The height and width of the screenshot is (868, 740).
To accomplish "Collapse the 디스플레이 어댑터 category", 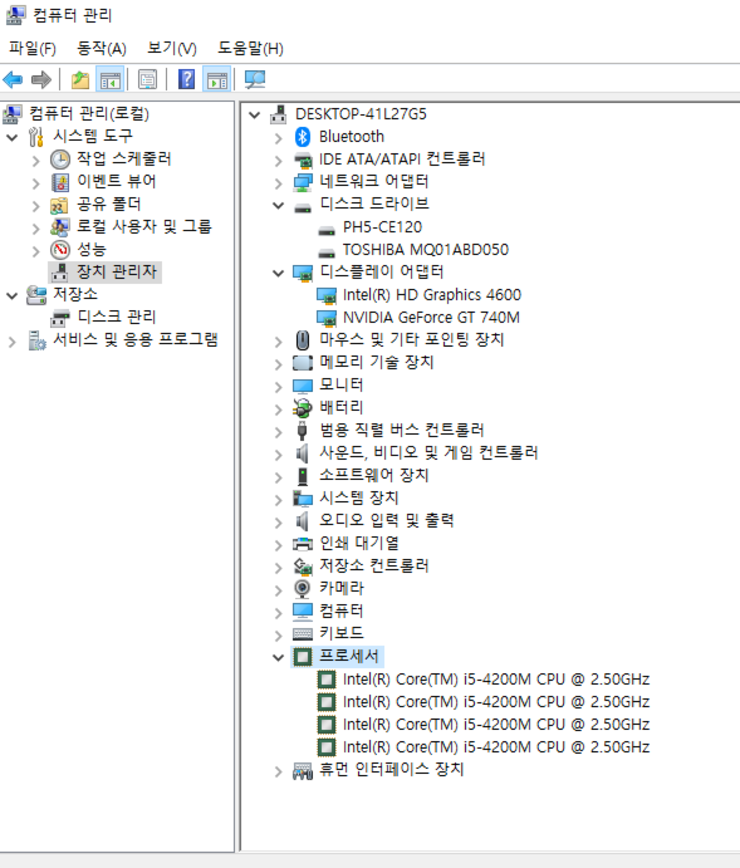I will click(278, 273).
